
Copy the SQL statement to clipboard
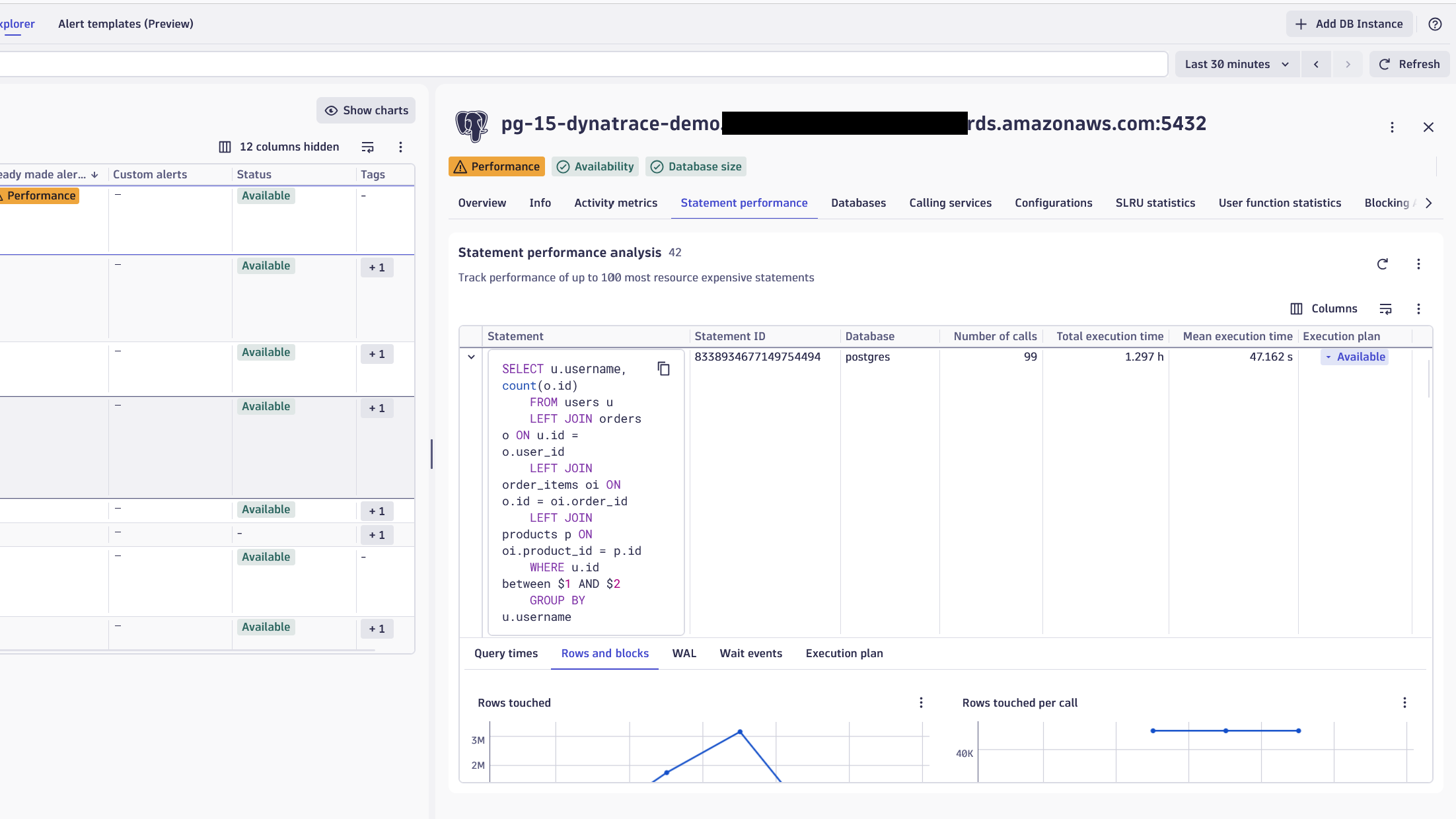[664, 369]
